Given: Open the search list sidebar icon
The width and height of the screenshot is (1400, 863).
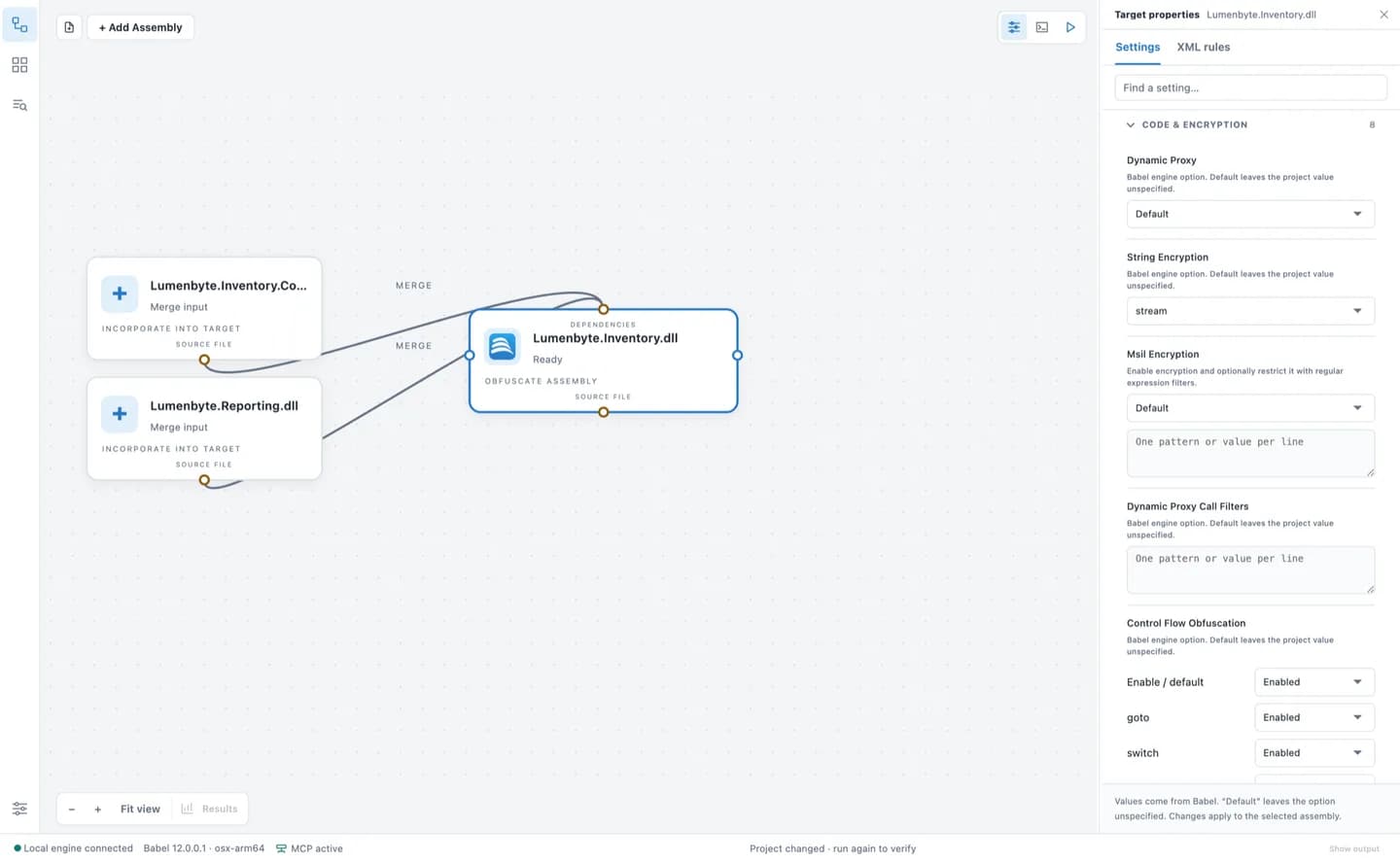Looking at the screenshot, I should [19, 105].
